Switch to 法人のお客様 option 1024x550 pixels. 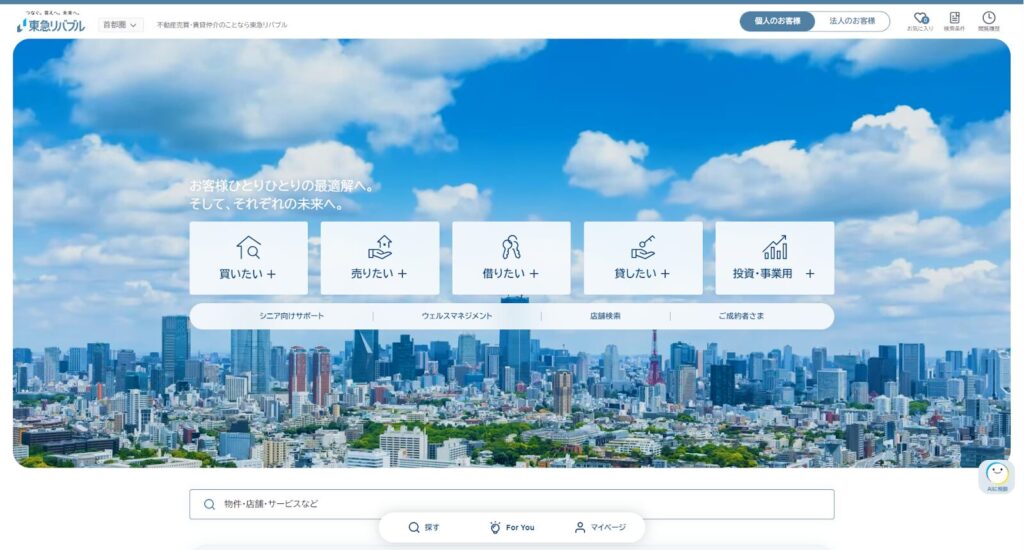tap(852, 21)
